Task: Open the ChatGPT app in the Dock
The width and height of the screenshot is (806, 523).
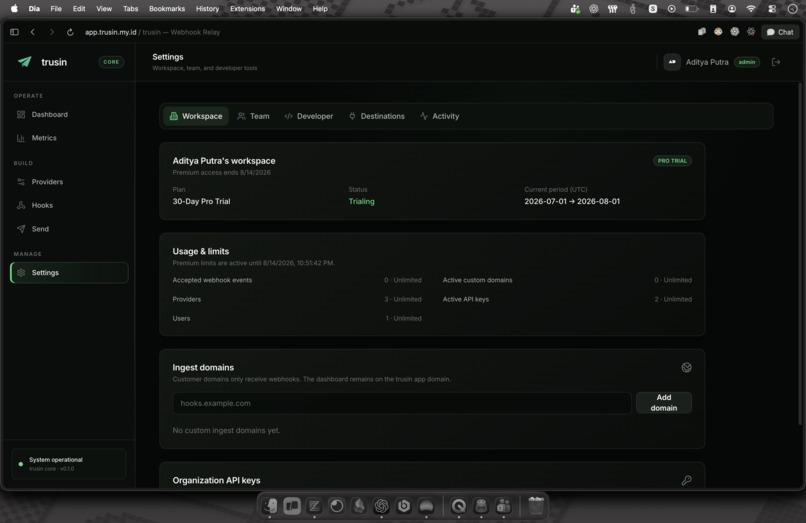Action: [381, 506]
